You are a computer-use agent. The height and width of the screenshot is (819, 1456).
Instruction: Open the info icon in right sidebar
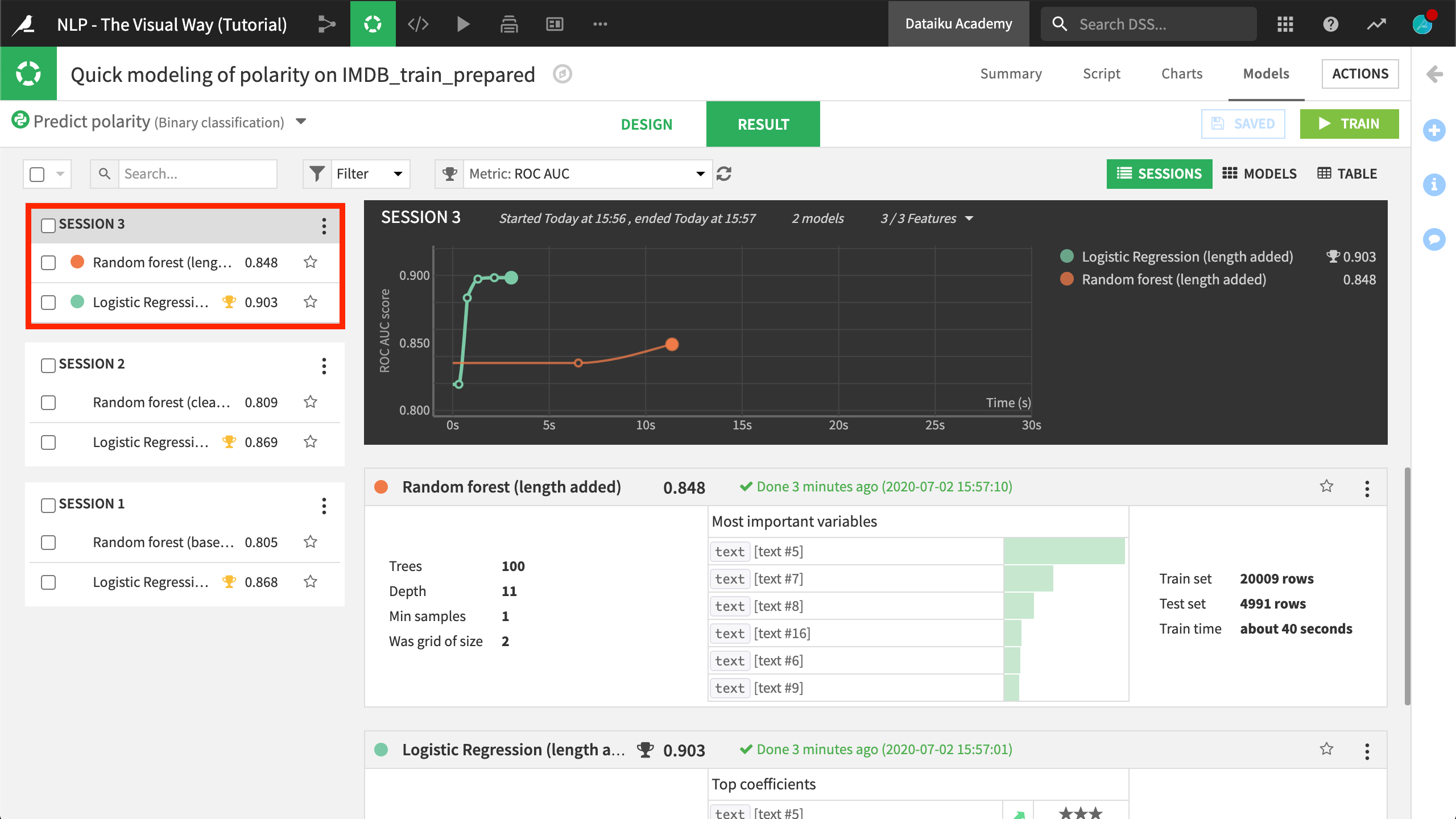[1434, 184]
